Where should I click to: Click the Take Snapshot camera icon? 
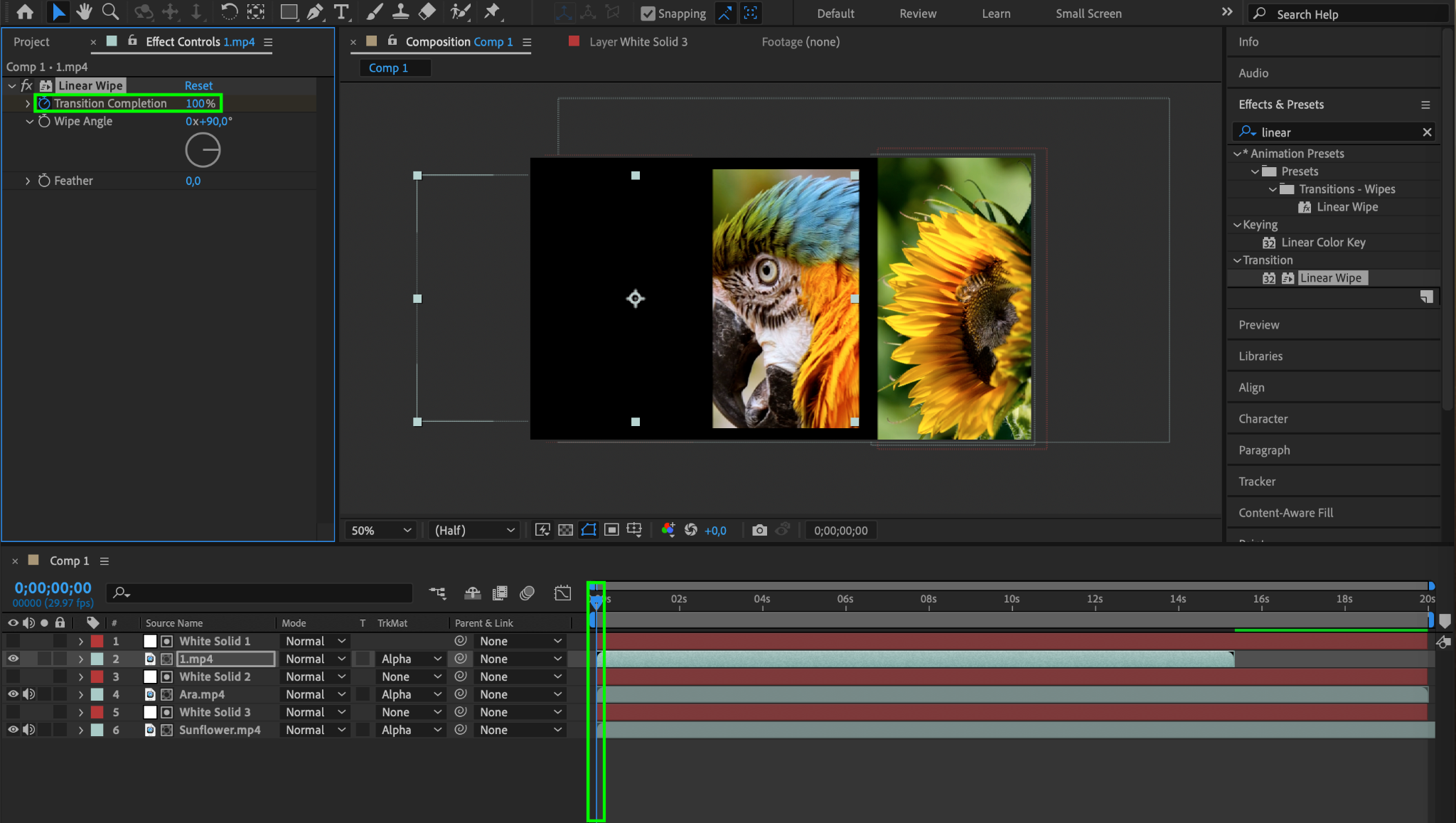click(759, 530)
